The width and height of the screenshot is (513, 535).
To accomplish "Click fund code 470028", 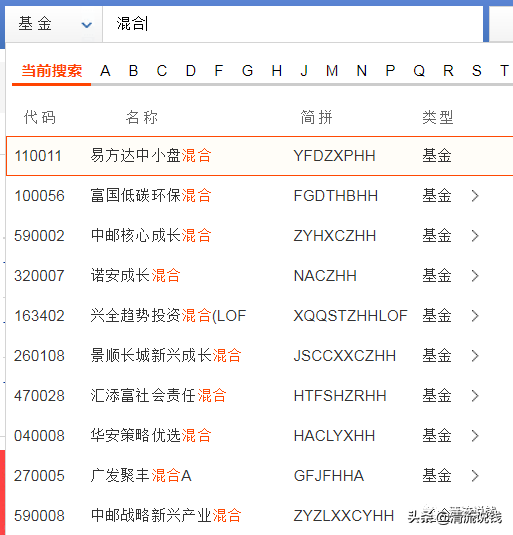I will 39,396.
